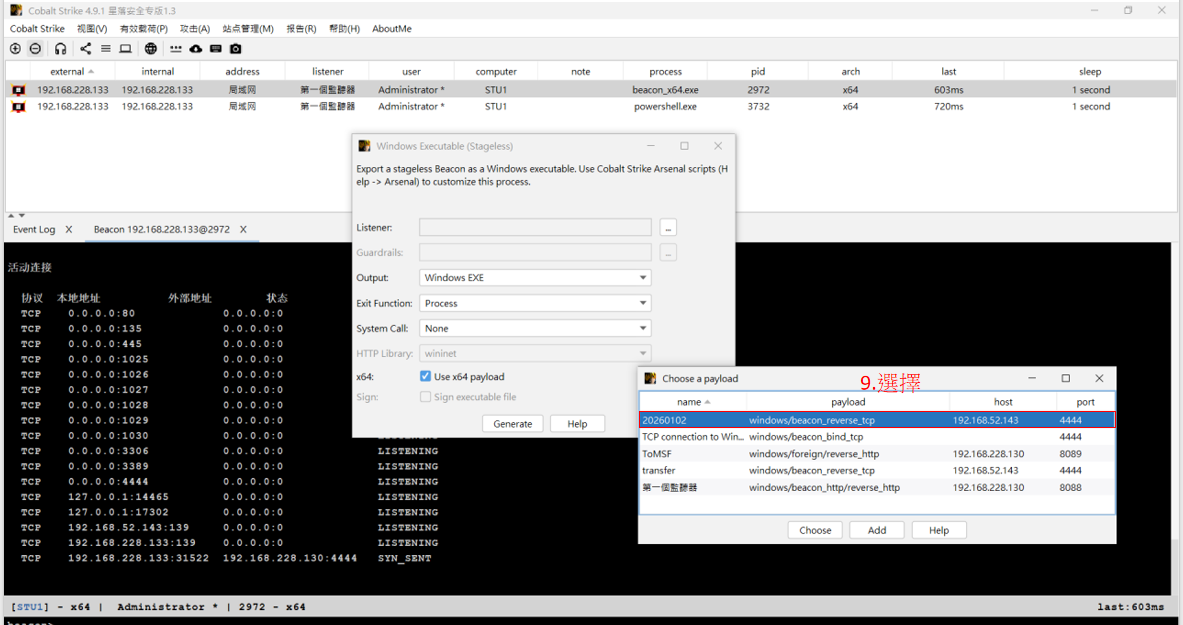
Task: Open the 报告(R) menu
Action: pyautogui.click(x=301, y=29)
